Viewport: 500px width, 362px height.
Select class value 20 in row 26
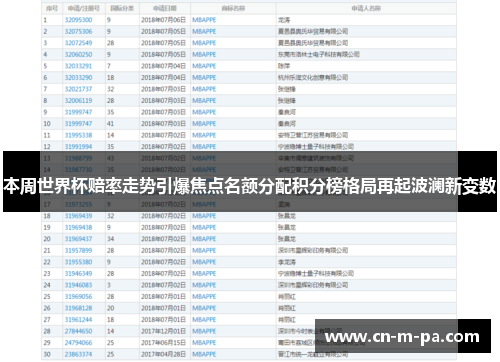pyautogui.click(x=110, y=308)
